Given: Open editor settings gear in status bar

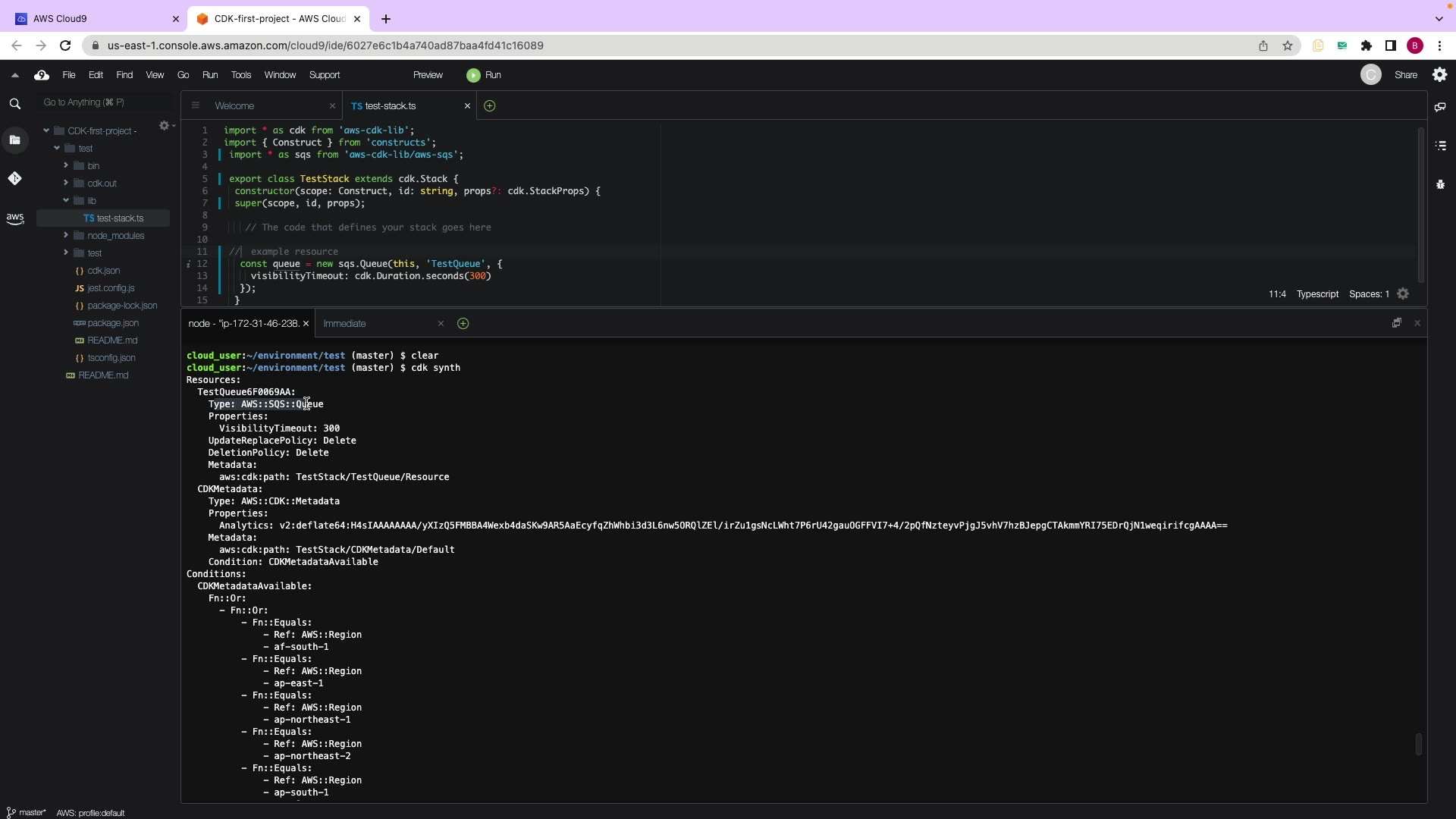Looking at the screenshot, I should pyautogui.click(x=1403, y=294).
